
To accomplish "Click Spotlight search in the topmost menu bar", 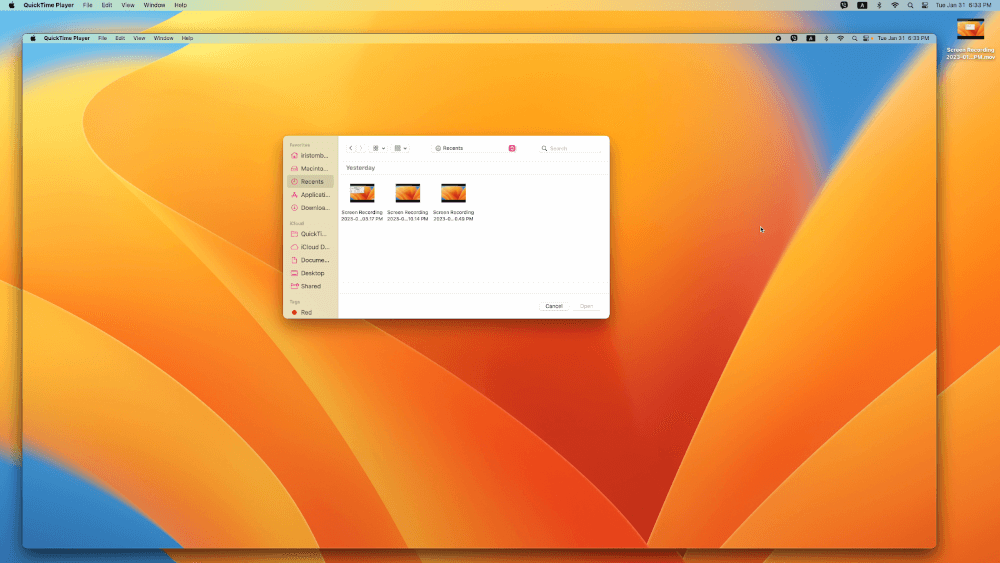I will (909, 5).
